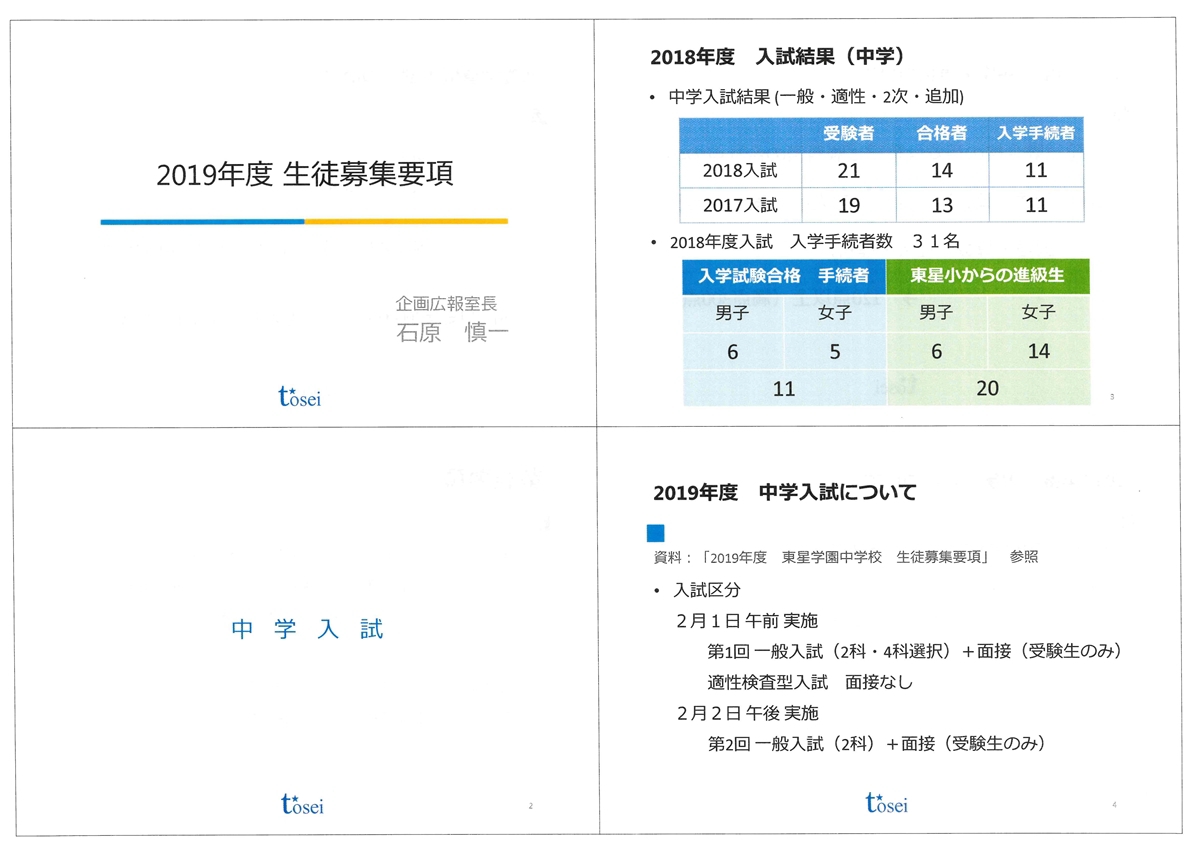Click the value "5" in the 手続者 table
The height and width of the screenshot is (848, 1200).
click(834, 351)
